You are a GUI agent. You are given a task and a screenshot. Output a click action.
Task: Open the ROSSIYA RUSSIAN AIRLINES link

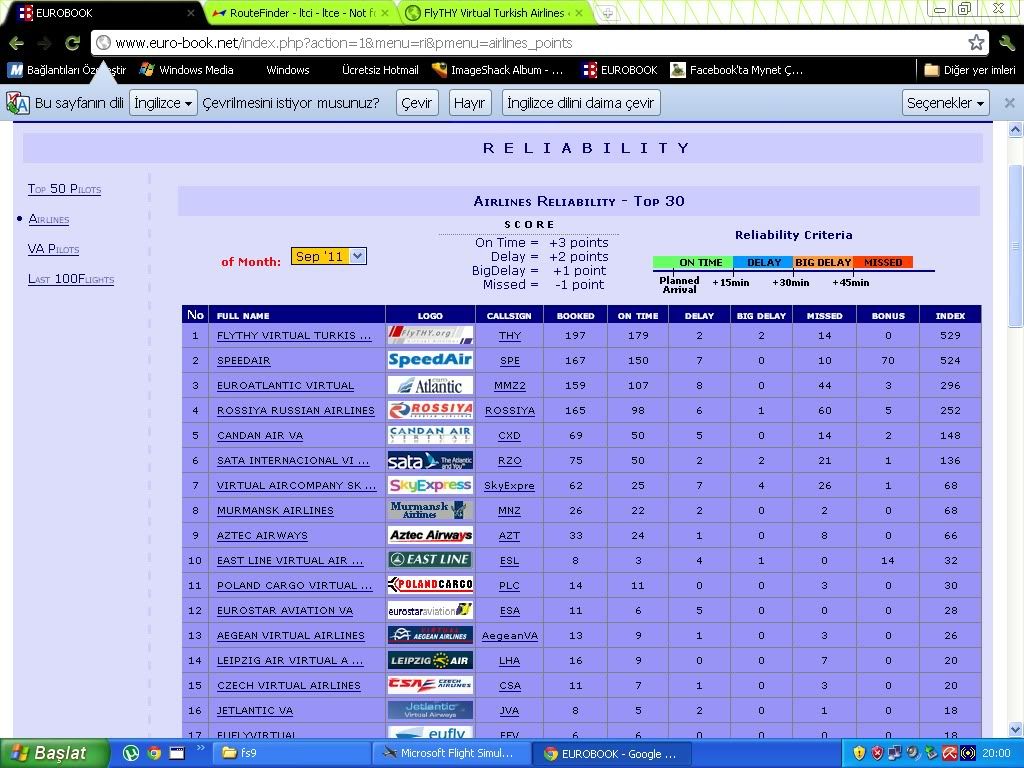[296, 411]
